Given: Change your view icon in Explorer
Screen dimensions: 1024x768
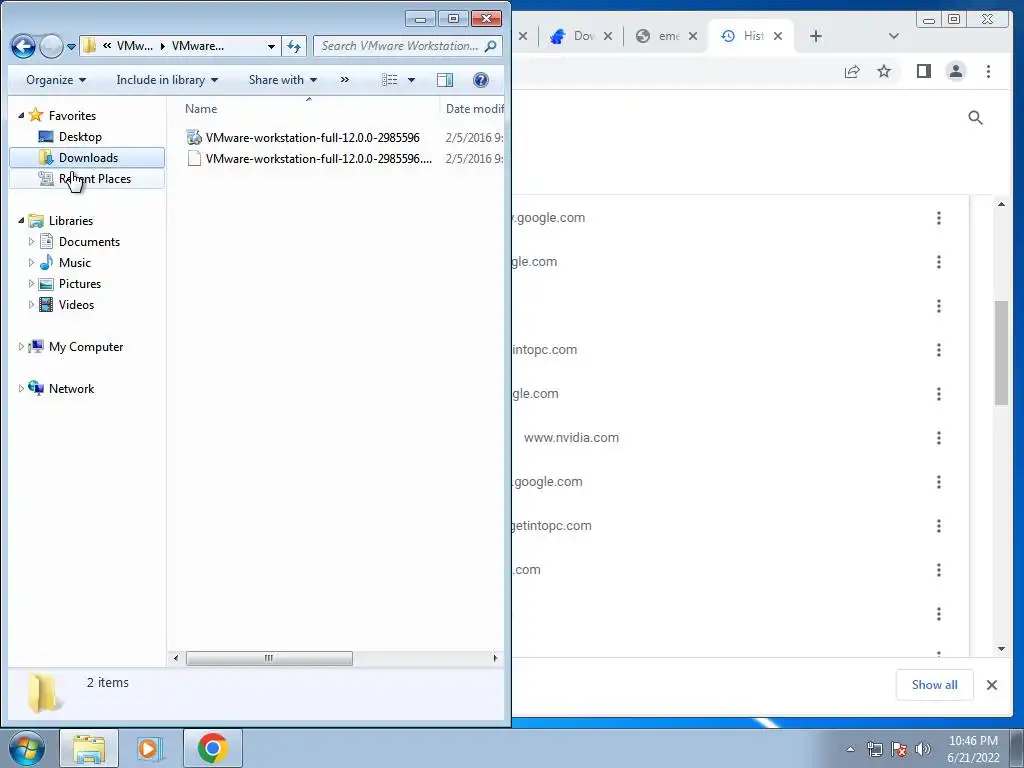Looking at the screenshot, I should [x=390, y=80].
